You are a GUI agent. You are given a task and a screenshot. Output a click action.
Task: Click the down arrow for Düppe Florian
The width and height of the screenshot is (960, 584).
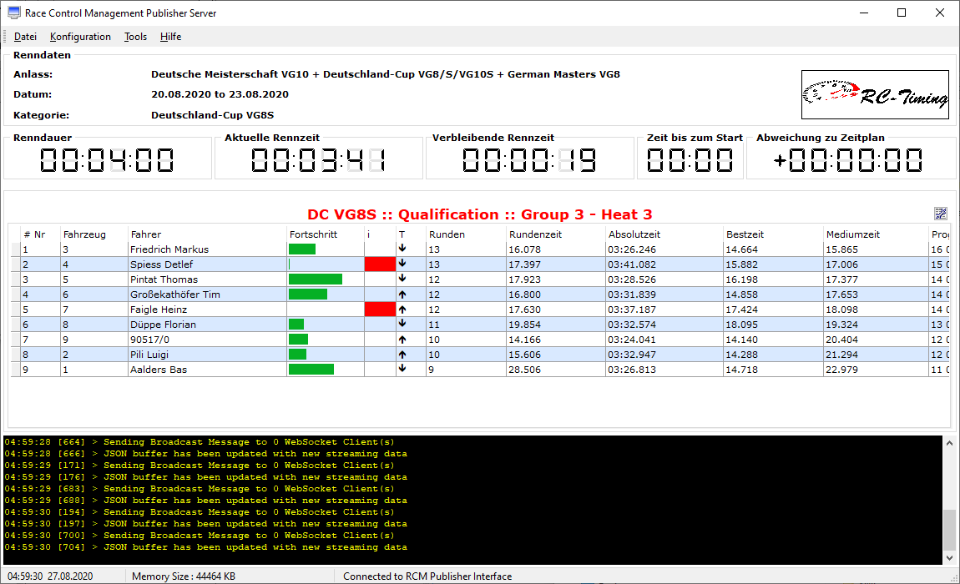(x=402, y=324)
